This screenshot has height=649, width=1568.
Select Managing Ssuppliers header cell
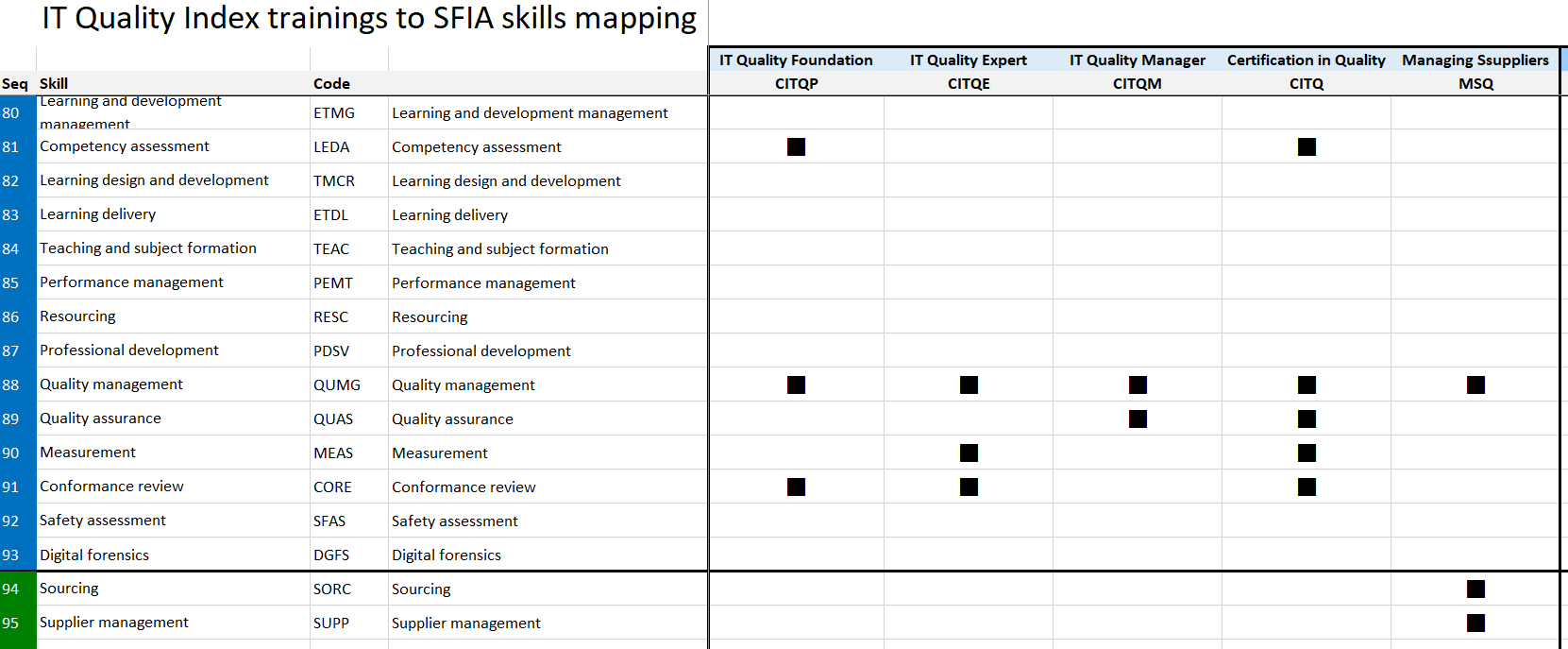tap(1475, 60)
